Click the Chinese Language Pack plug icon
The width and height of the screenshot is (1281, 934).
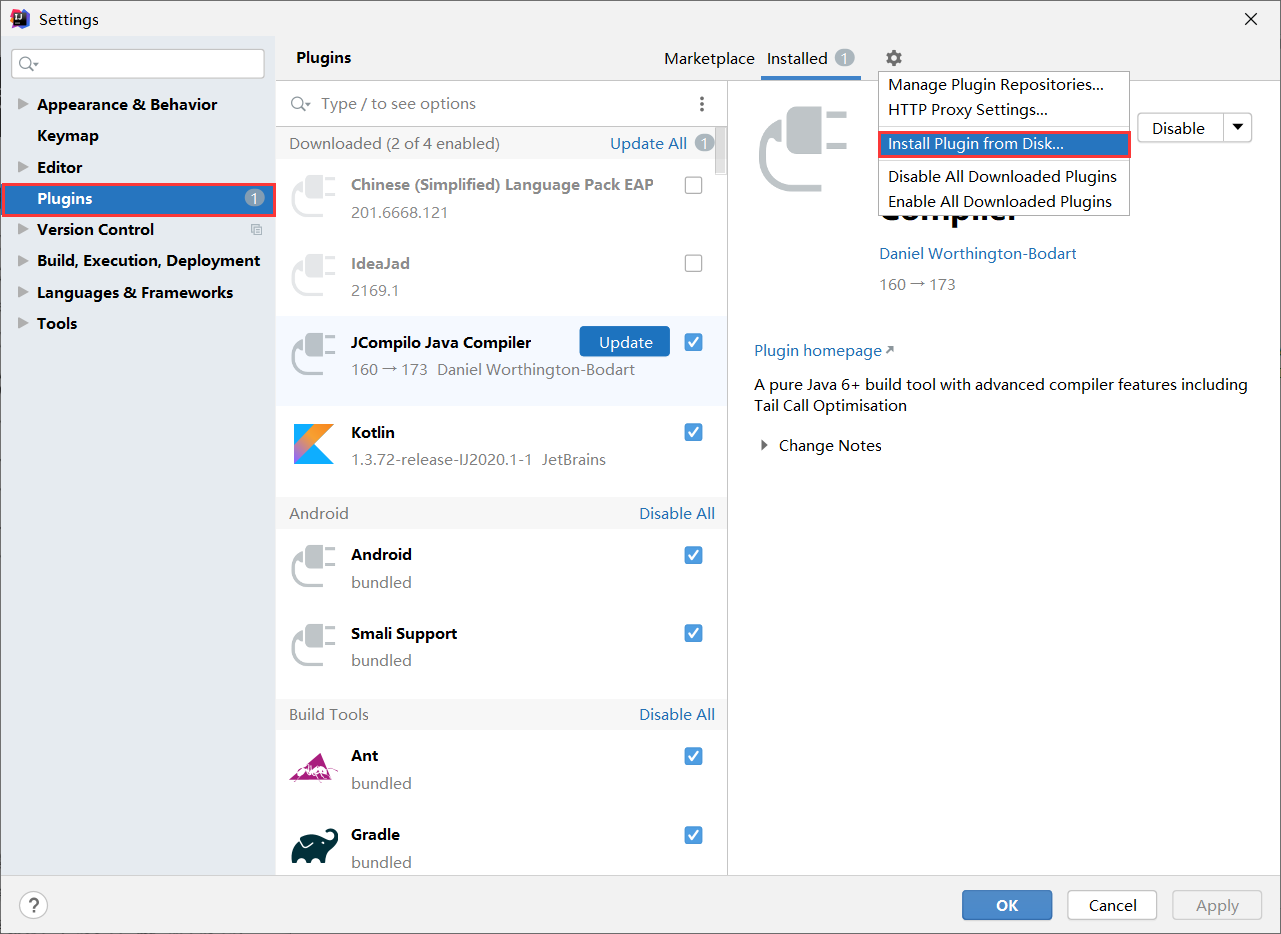pyautogui.click(x=314, y=197)
